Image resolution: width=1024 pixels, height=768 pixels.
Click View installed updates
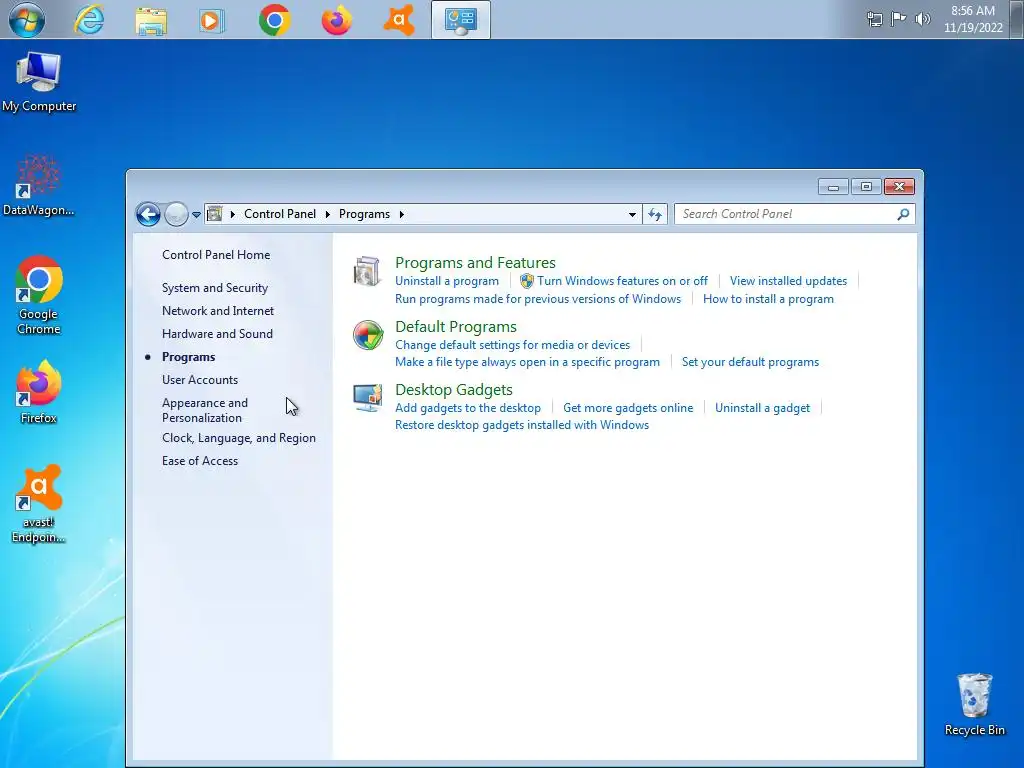click(788, 281)
